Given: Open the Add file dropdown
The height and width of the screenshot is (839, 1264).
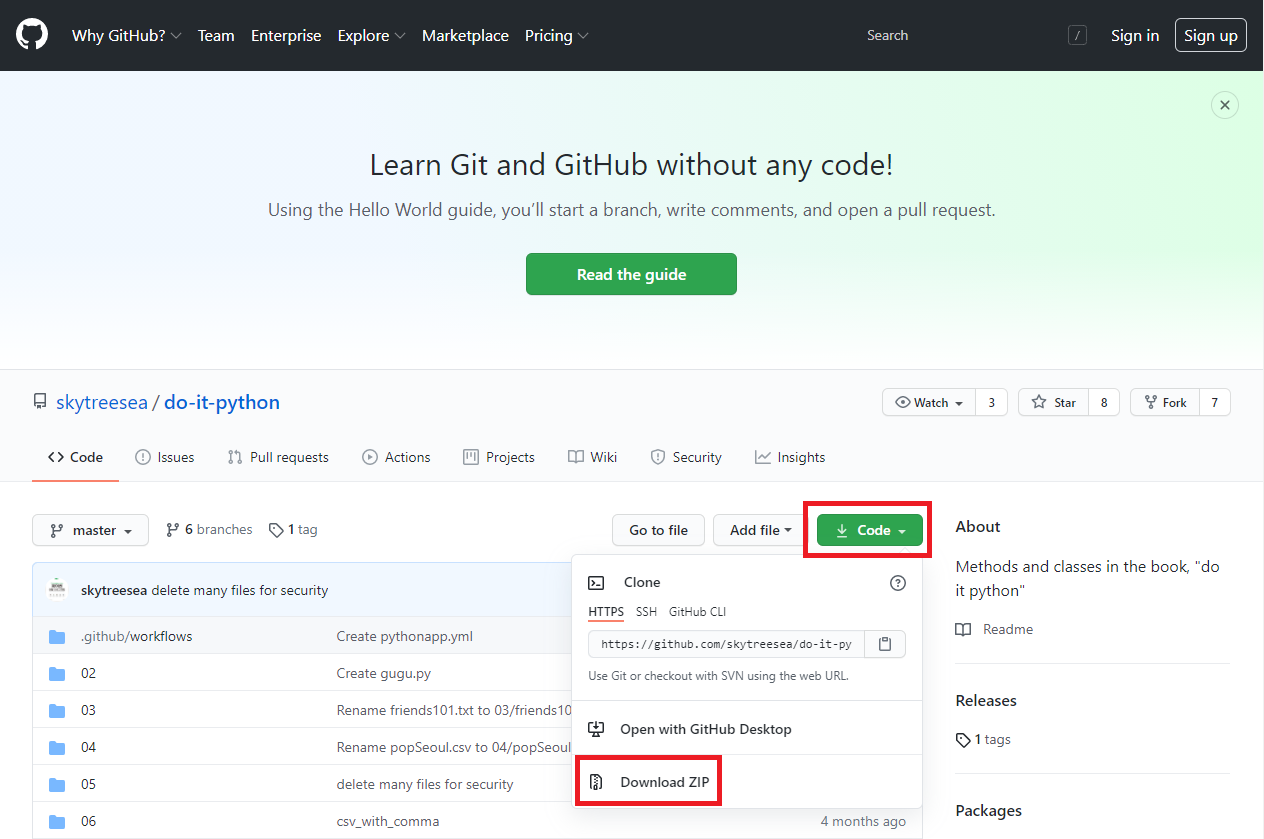Looking at the screenshot, I should [x=760, y=530].
